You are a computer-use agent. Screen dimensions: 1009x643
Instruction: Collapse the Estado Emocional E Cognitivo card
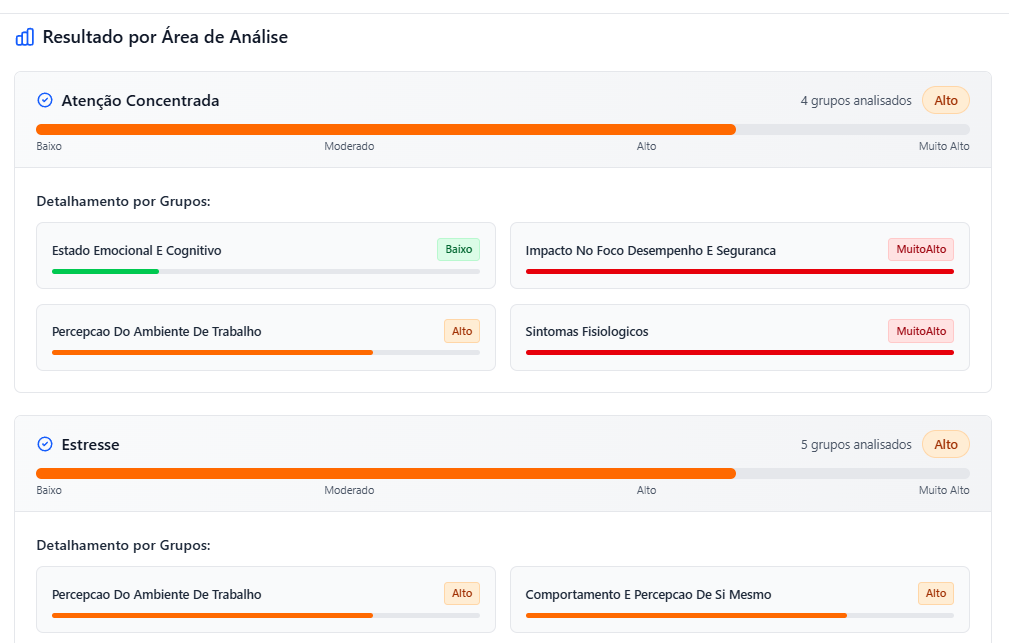(137, 250)
